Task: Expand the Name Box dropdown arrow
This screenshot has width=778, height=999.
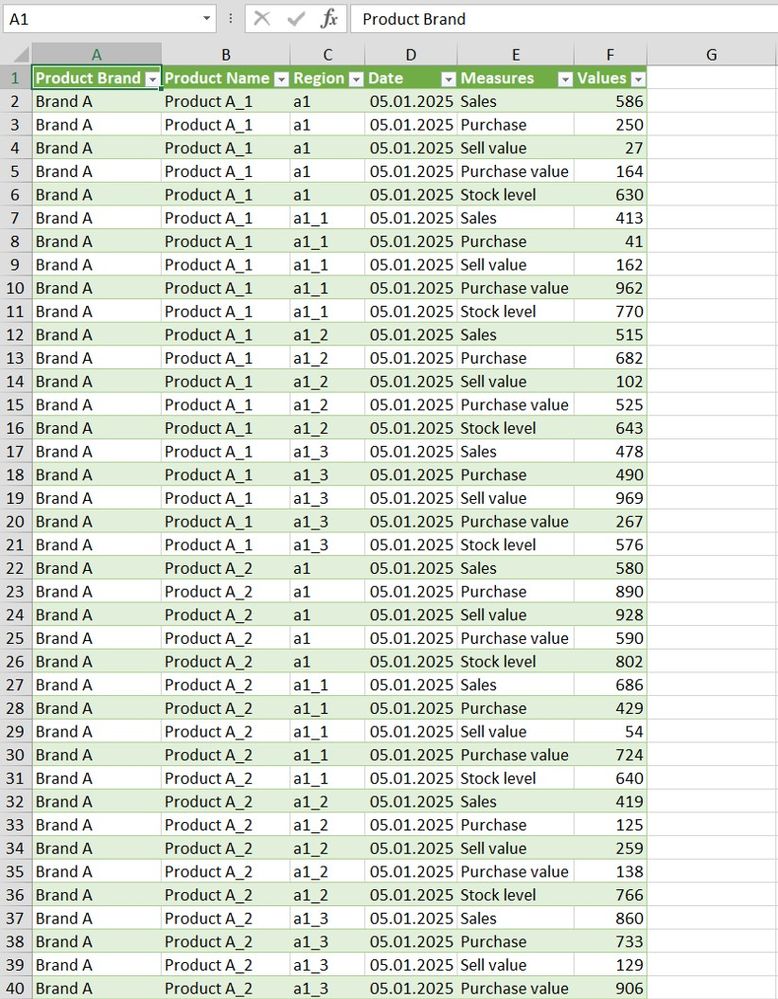Action: point(206,18)
